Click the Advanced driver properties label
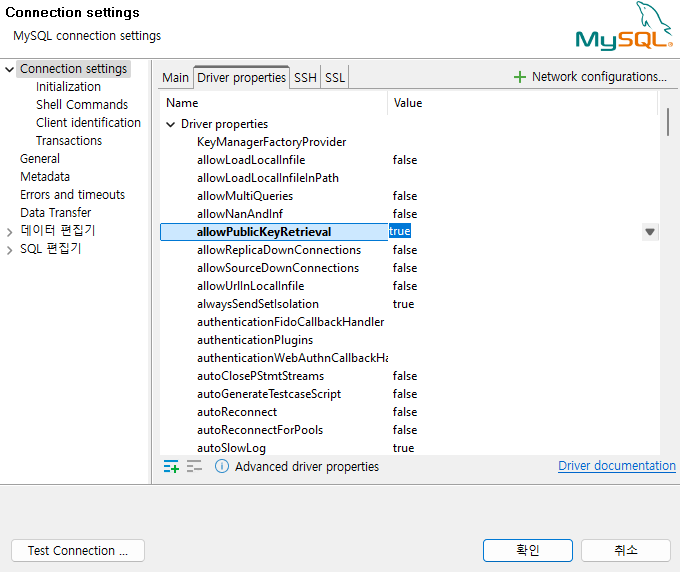The height and width of the screenshot is (572, 680). coord(307,467)
